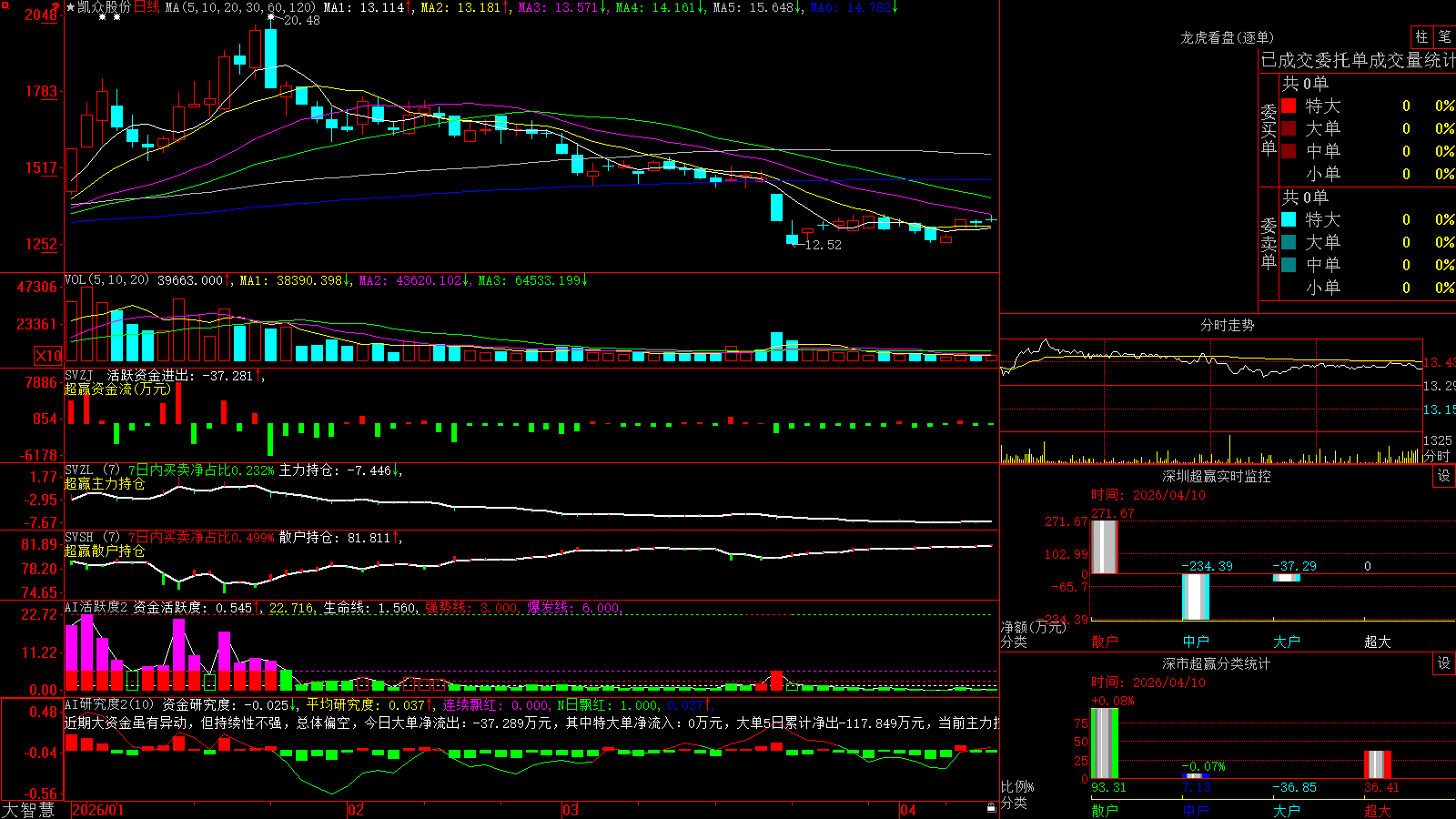Open 设 settings for 深市超赢分类统计

[x=1444, y=663]
